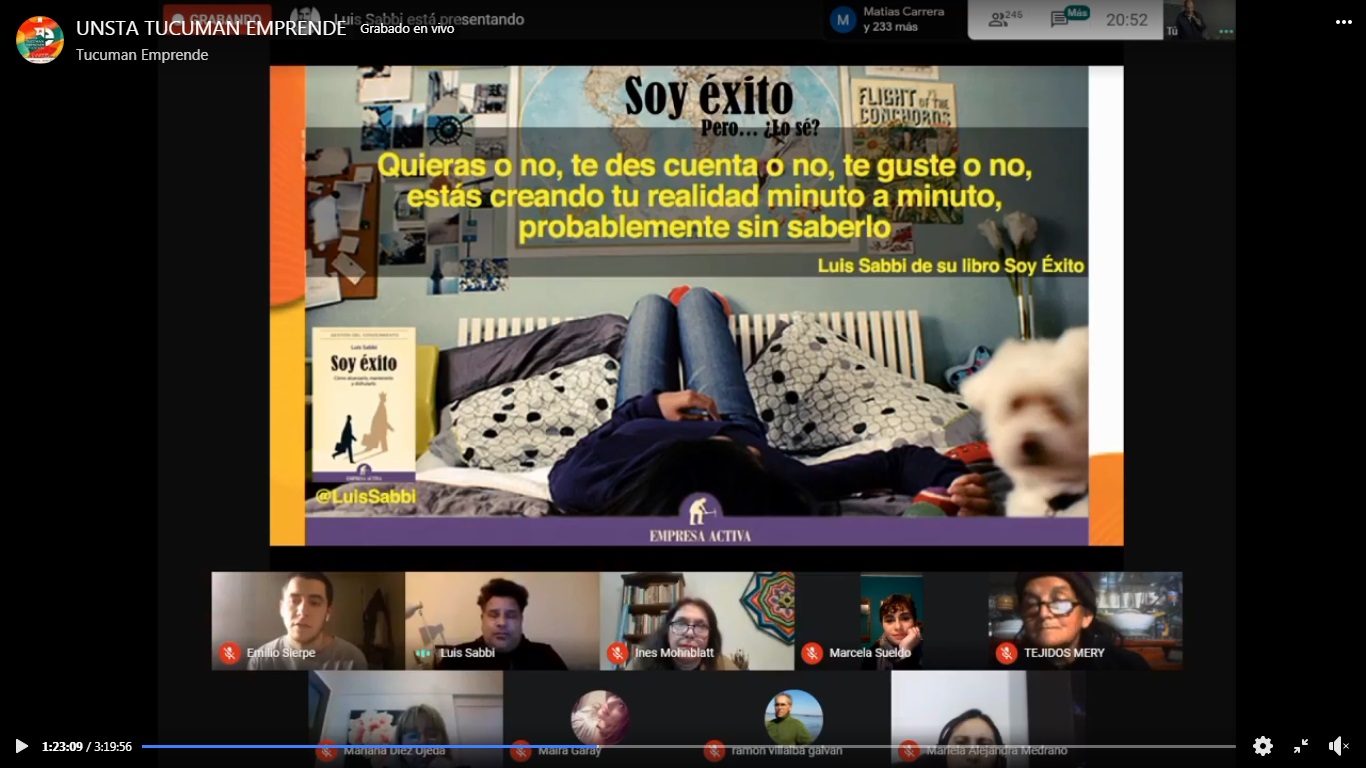The width and height of the screenshot is (1366, 768).
Task: Click the Soy éxito book cover
Action: pyautogui.click(x=363, y=405)
